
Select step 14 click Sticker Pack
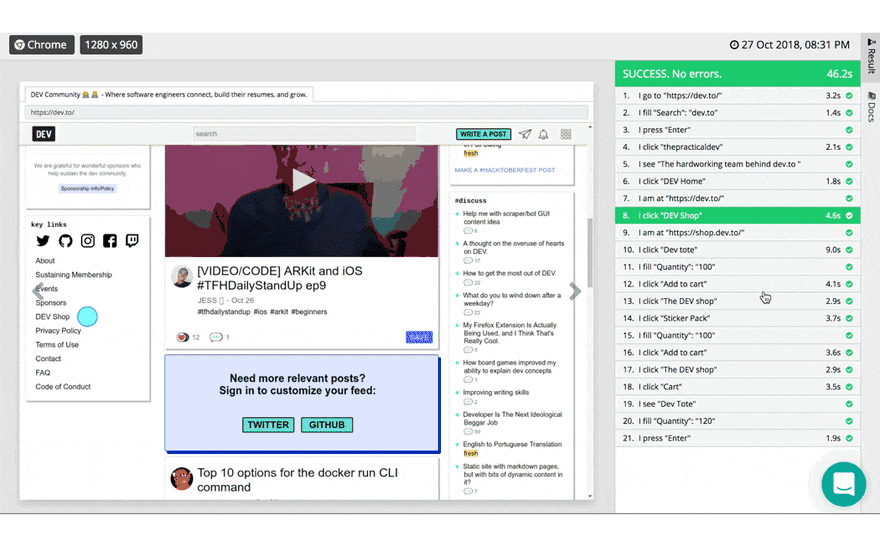pyautogui.click(x=737, y=318)
